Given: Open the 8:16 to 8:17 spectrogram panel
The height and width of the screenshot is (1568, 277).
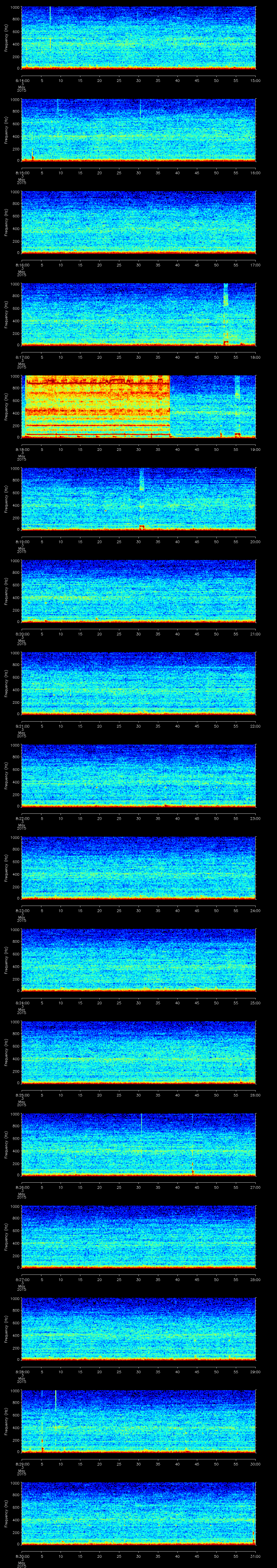Looking at the screenshot, I should pyautogui.click(x=138, y=222).
